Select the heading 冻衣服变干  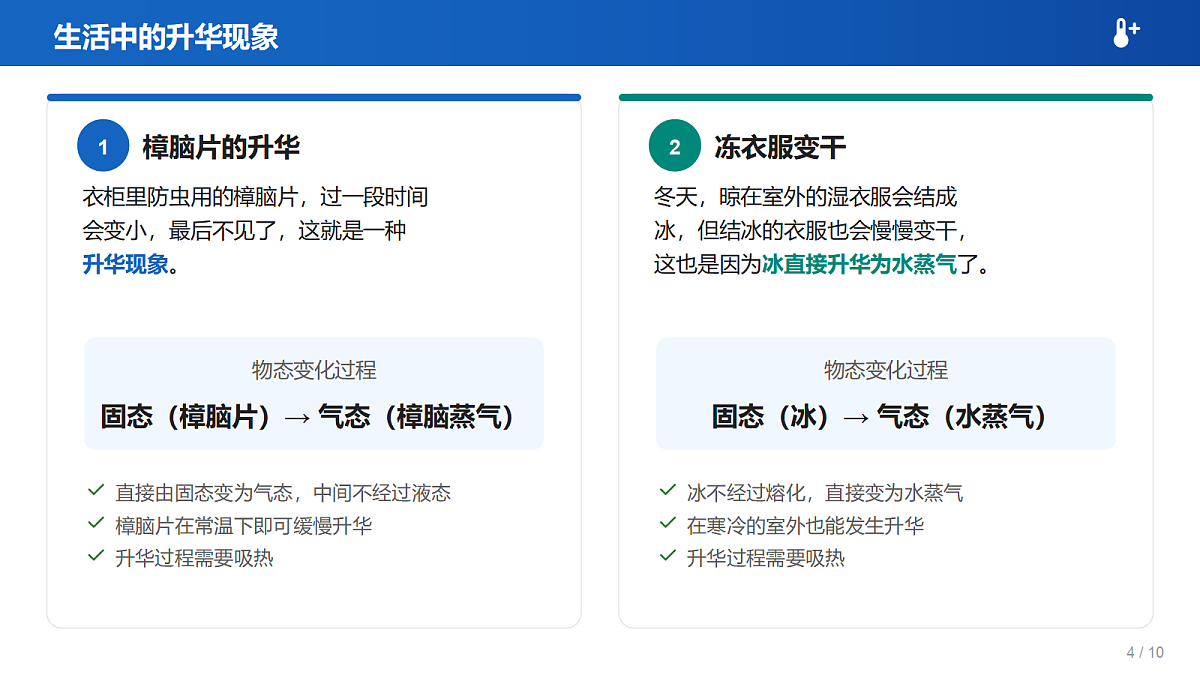tap(780, 148)
